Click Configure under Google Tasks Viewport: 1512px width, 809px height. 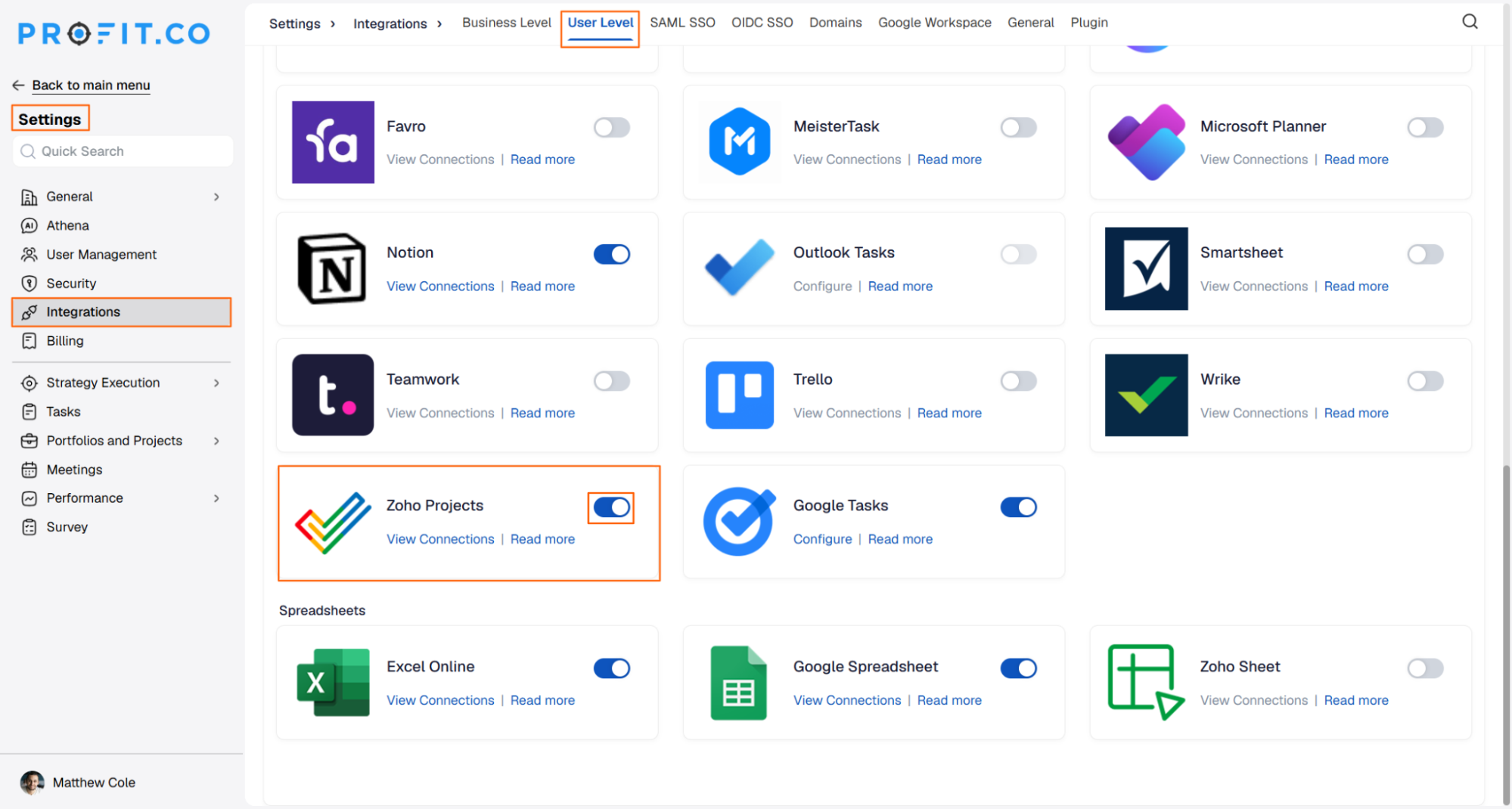coord(822,539)
